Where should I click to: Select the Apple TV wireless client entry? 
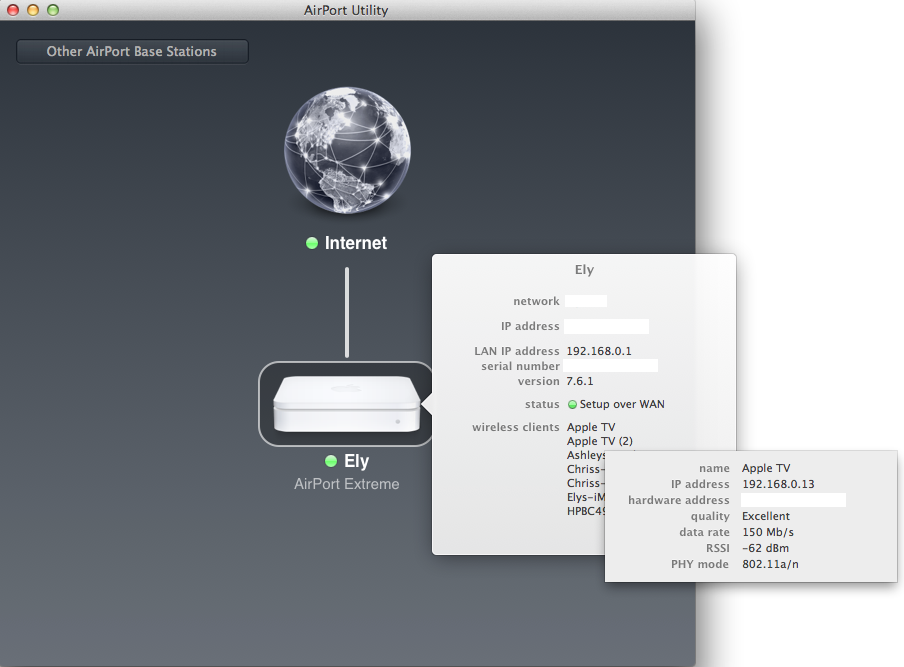click(591, 427)
